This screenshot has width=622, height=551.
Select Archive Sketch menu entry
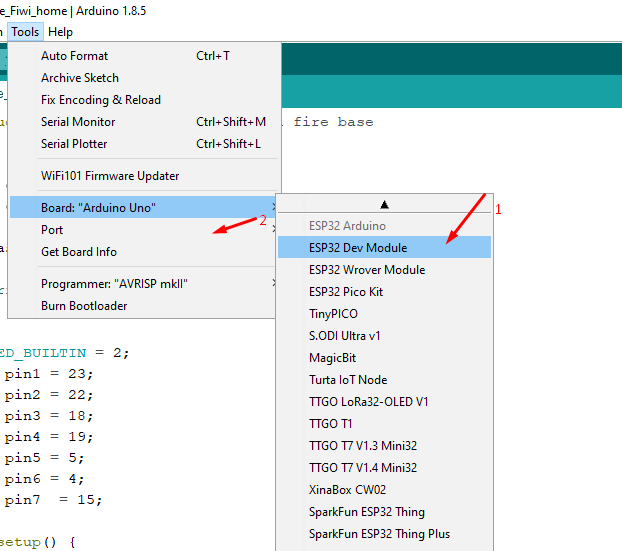pos(144,78)
